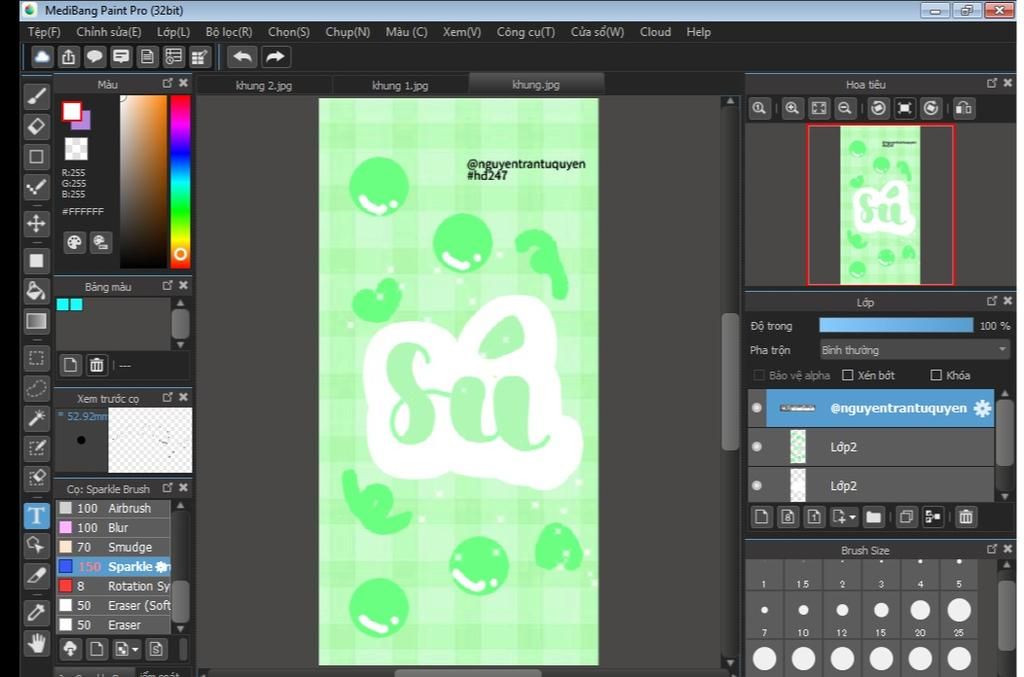The image size is (1024, 677).
Task: Zoom out the navigator view
Action: point(844,108)
